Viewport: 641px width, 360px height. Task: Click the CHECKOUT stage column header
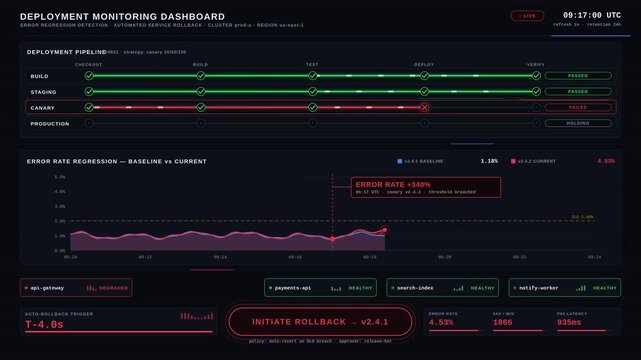click(x=88, y=65)
